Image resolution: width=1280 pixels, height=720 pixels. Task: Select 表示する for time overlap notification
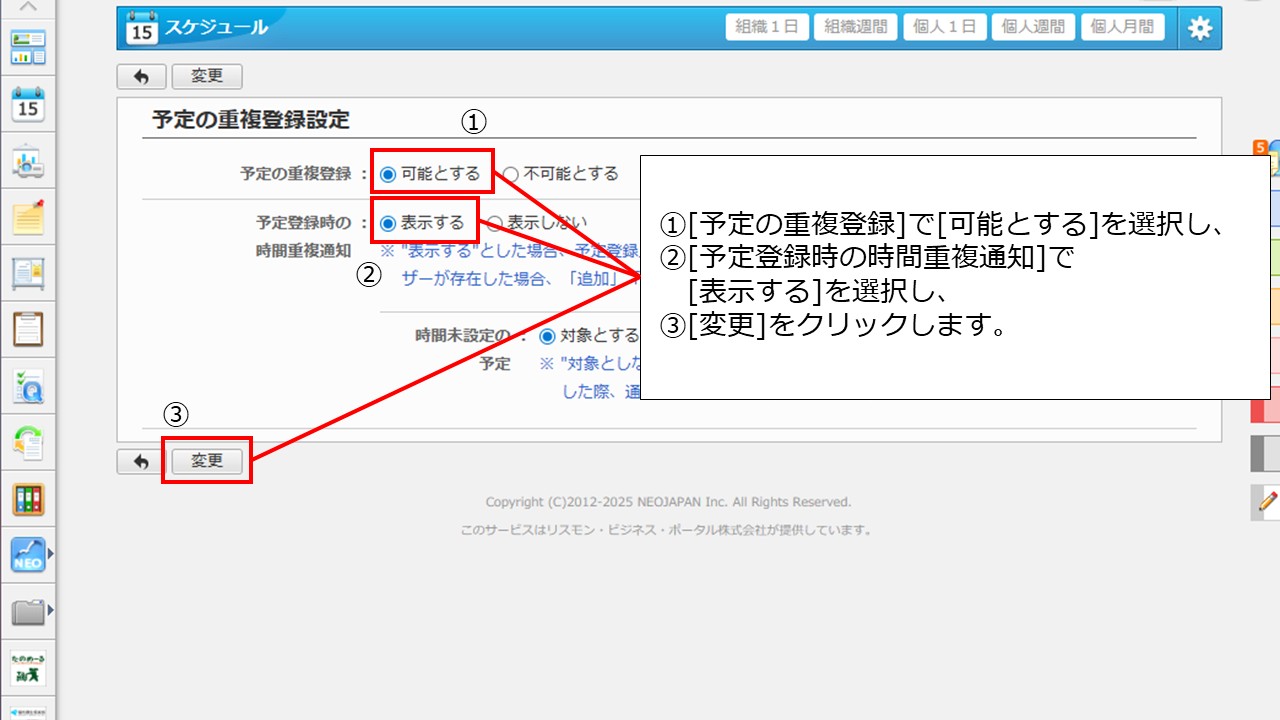[x=389, y=223]
